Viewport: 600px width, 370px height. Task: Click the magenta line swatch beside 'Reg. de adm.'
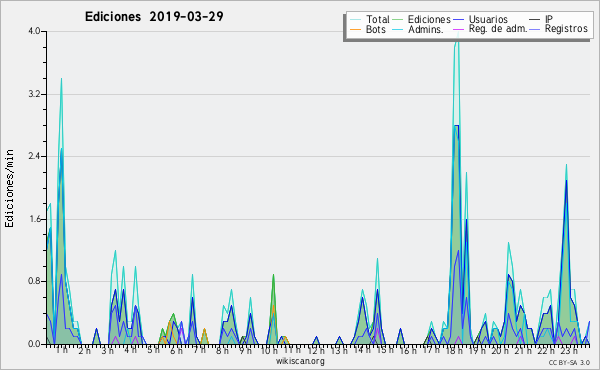(x=458, y=29)
